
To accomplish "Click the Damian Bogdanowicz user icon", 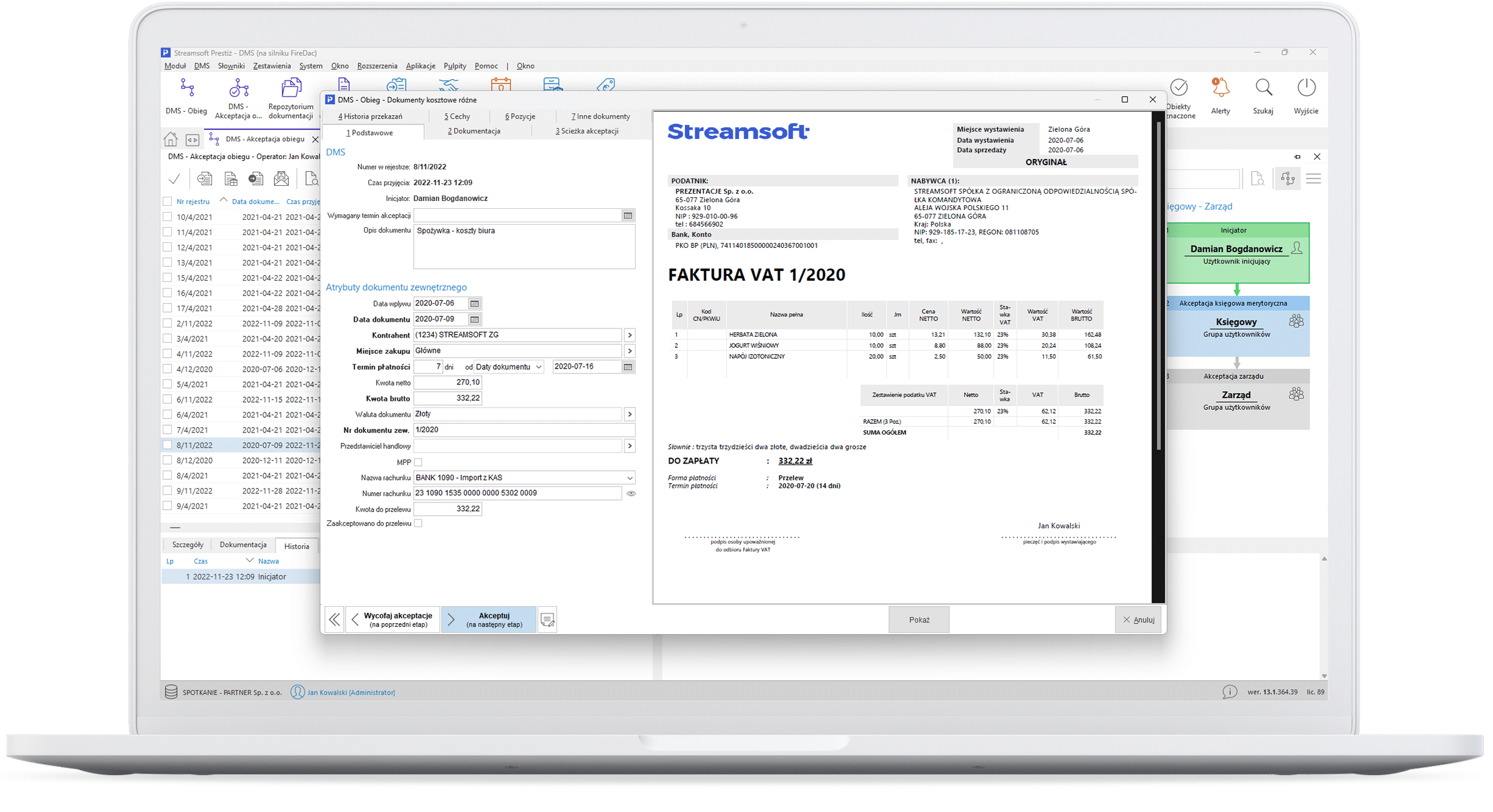I will 1297,248.
